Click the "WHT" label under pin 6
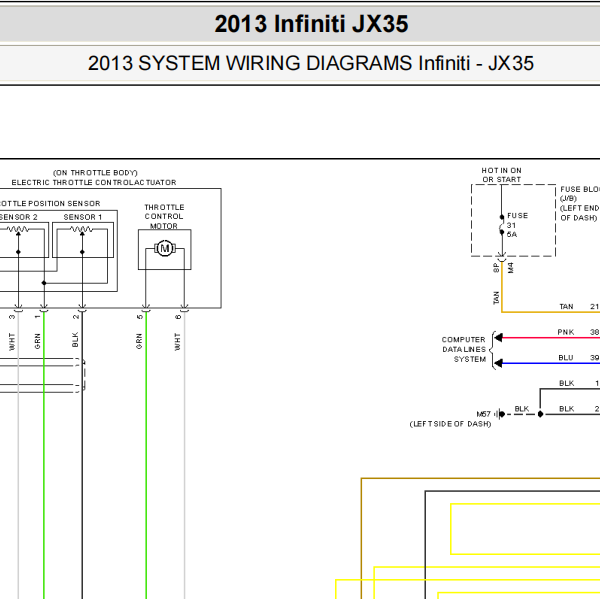 point(178,341)
